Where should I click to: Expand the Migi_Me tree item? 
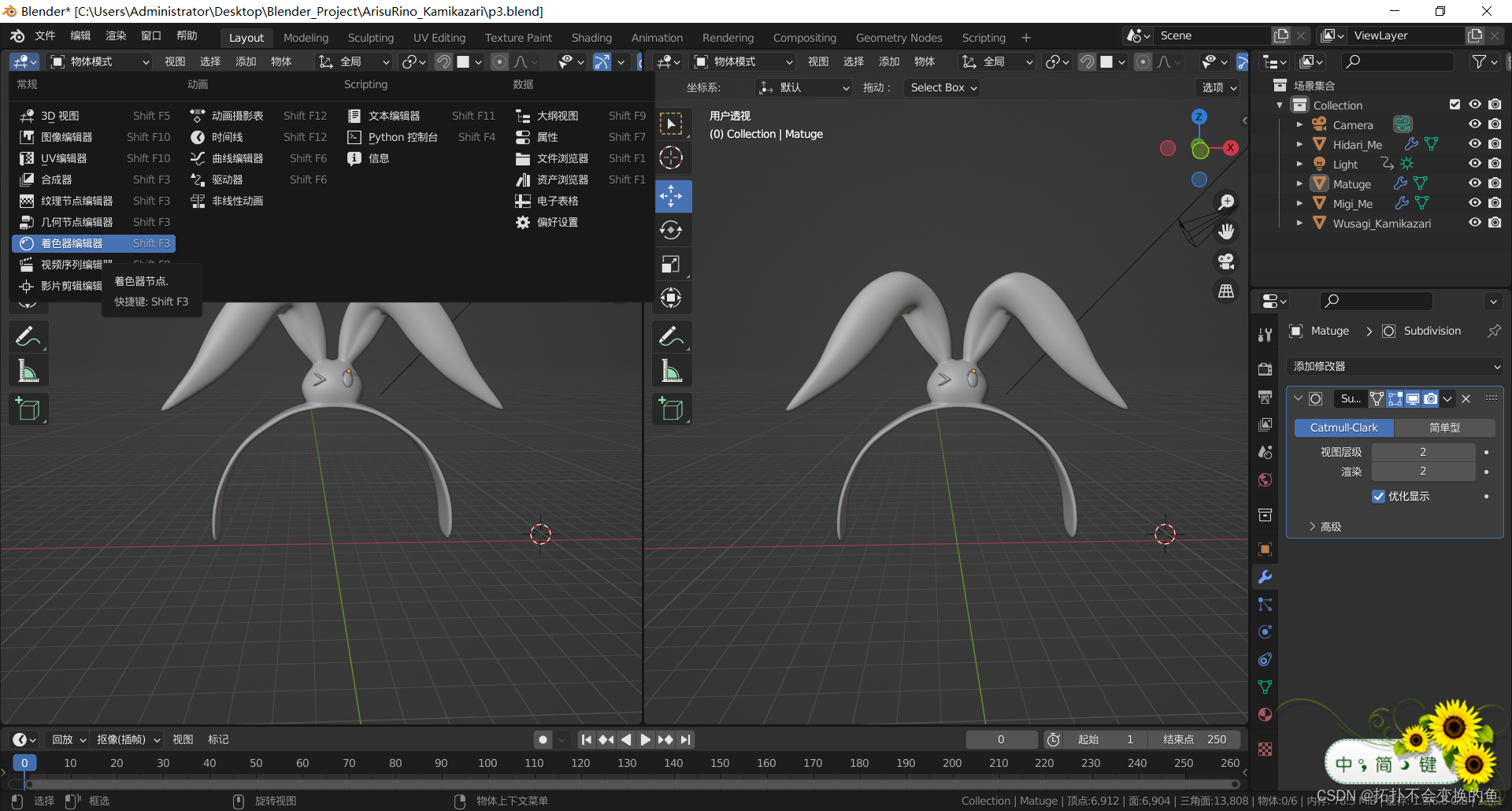(x=1299, y=203)
